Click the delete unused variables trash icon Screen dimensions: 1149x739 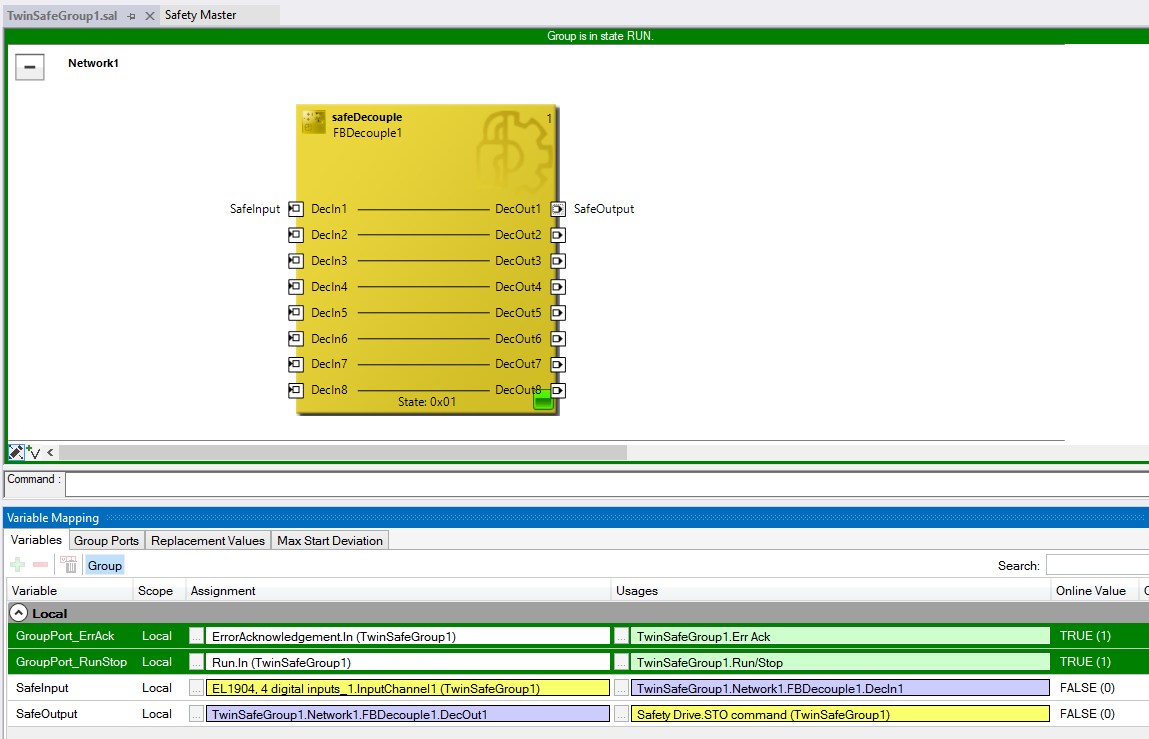69,565
